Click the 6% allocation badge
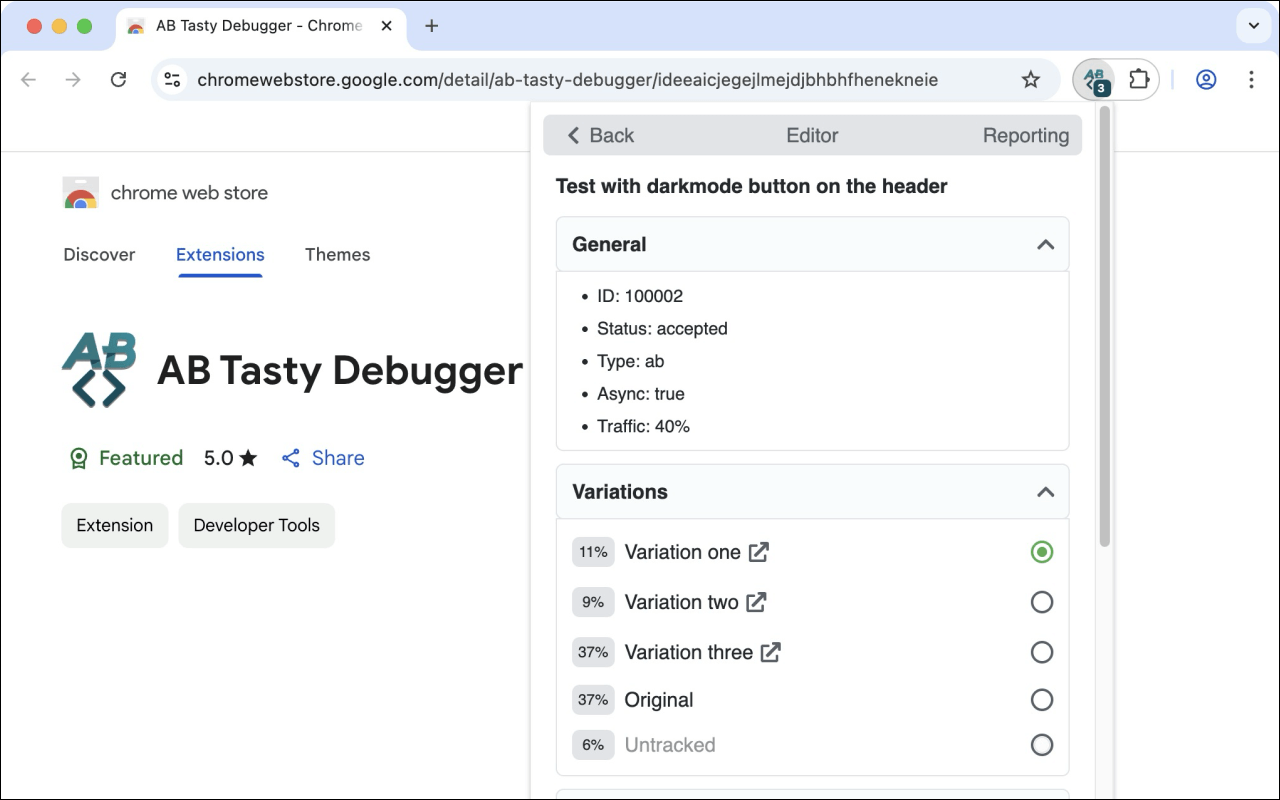Image resolution: width=1280 pixels, height=800 pixels. [593, 745]
